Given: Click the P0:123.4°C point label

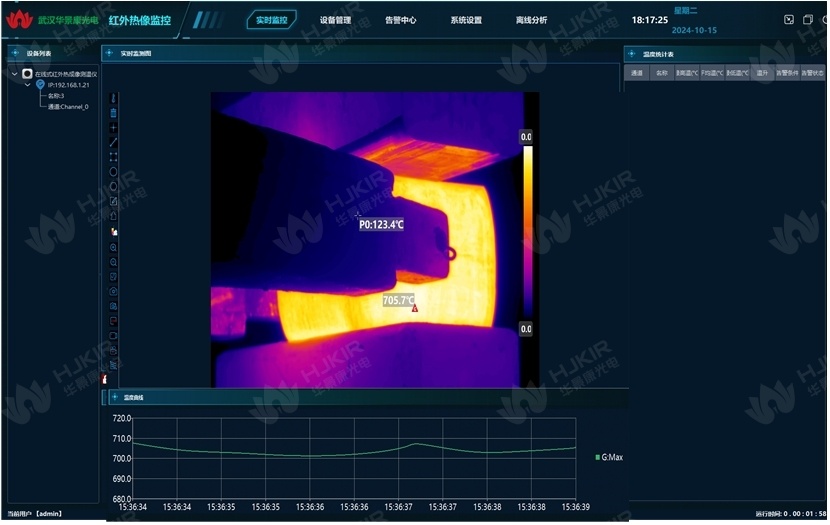Looking at the screenshot, I should click(x=381, y=225).
